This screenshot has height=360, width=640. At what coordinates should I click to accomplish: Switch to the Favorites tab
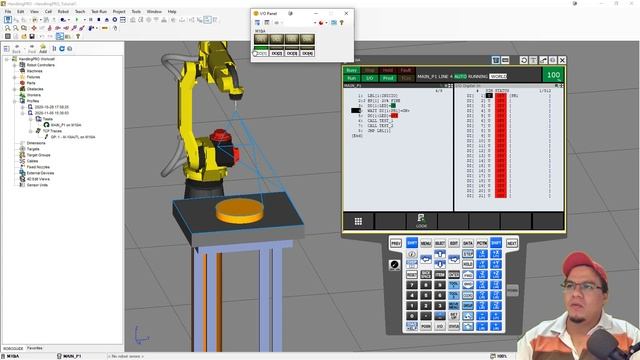tap(35, 348)
